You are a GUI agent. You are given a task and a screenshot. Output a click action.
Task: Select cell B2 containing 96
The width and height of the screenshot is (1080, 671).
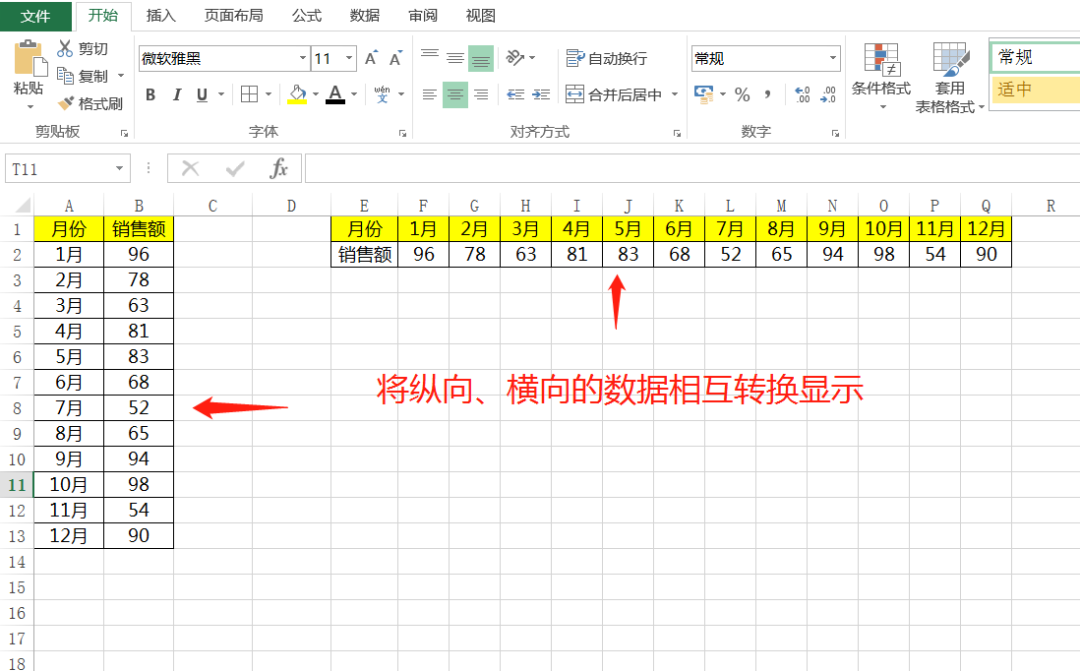pyautogui.click(x=138, y=254)
